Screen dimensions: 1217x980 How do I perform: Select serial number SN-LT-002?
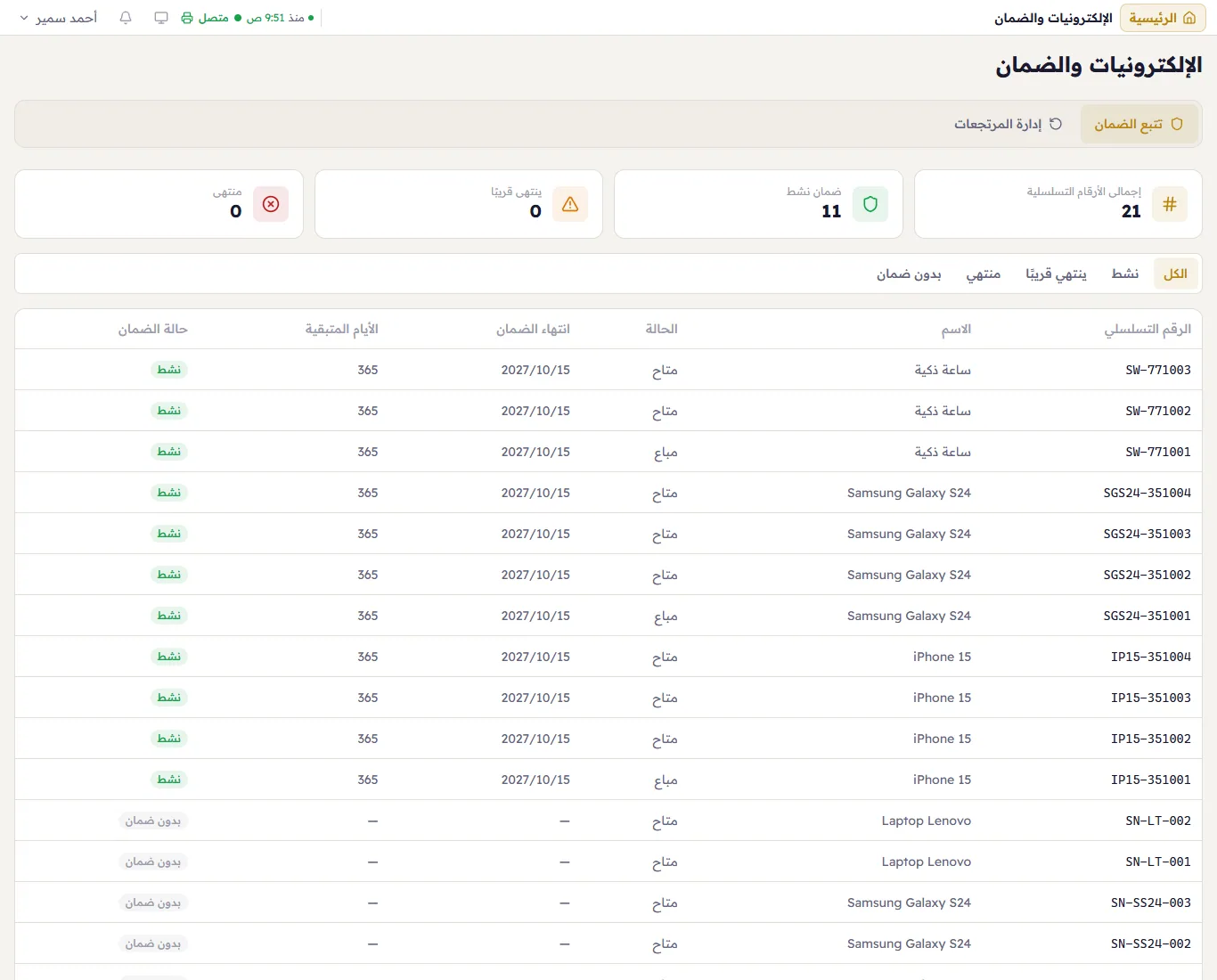(x=1158, y=821)
